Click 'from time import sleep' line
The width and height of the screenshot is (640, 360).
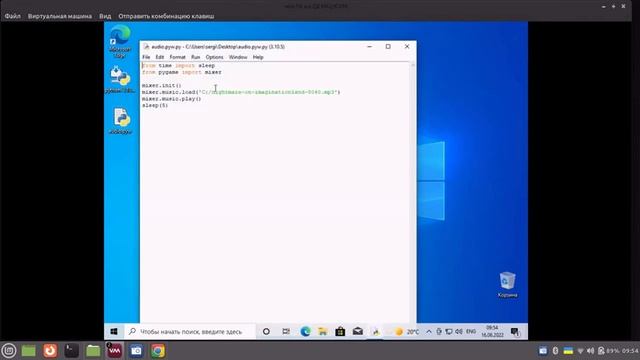coord(178,65)
